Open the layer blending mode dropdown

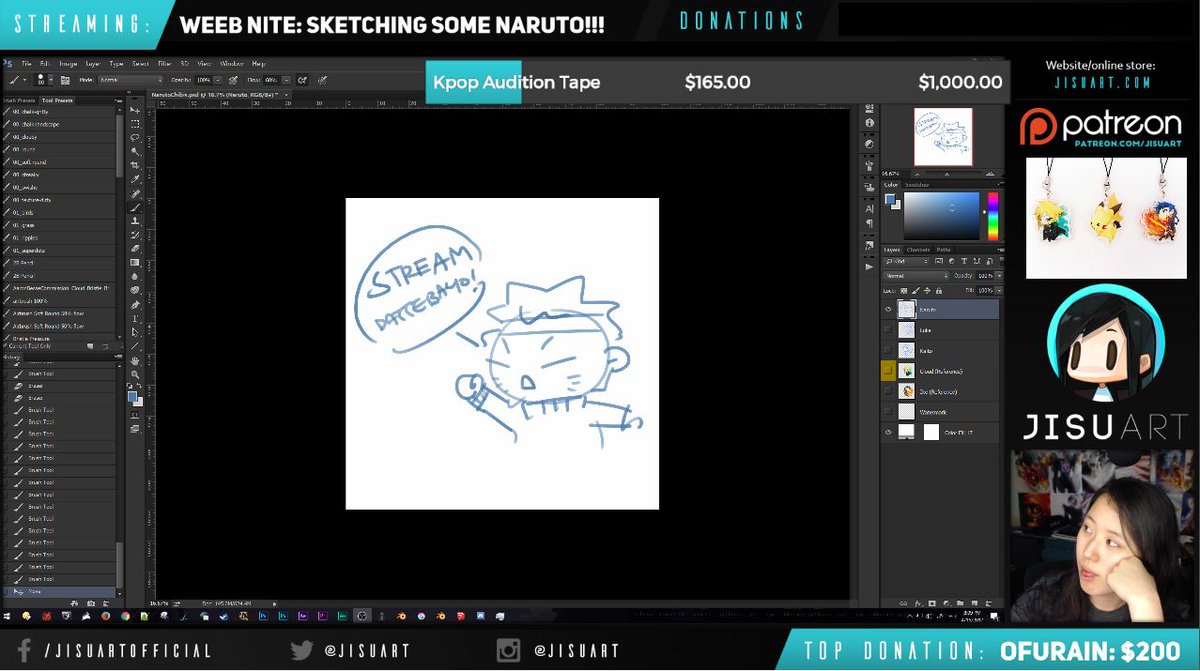(916, 276)
